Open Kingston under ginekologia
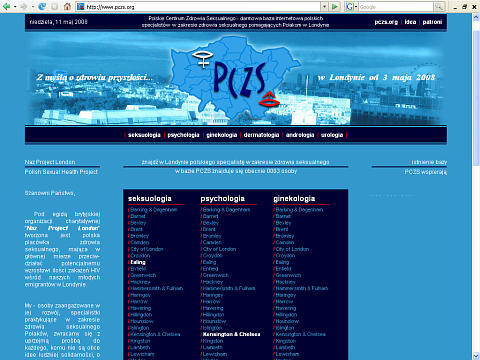Screen dimensions: 480x360 point(285,341)
